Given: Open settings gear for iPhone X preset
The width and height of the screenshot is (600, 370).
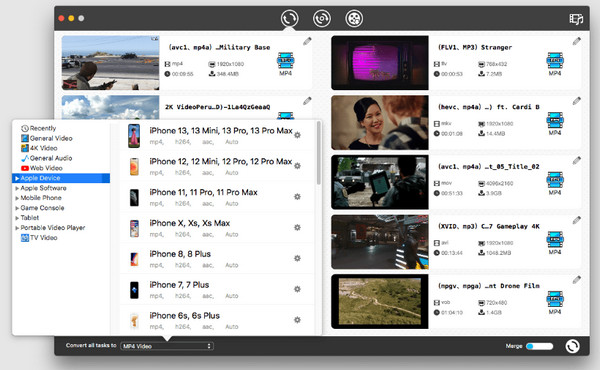Looking at the screenshot, I should [297, 227].
